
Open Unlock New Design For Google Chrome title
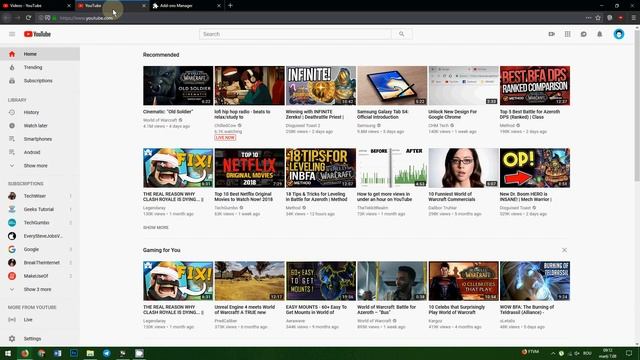[x=452, y=114]
